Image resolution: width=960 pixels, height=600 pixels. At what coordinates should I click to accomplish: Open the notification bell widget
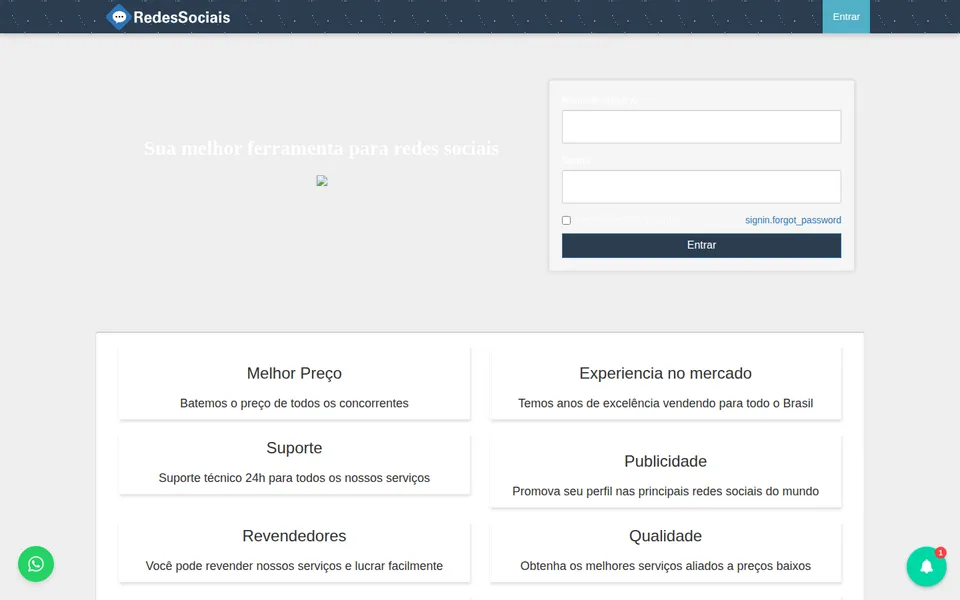coord(926,566)
